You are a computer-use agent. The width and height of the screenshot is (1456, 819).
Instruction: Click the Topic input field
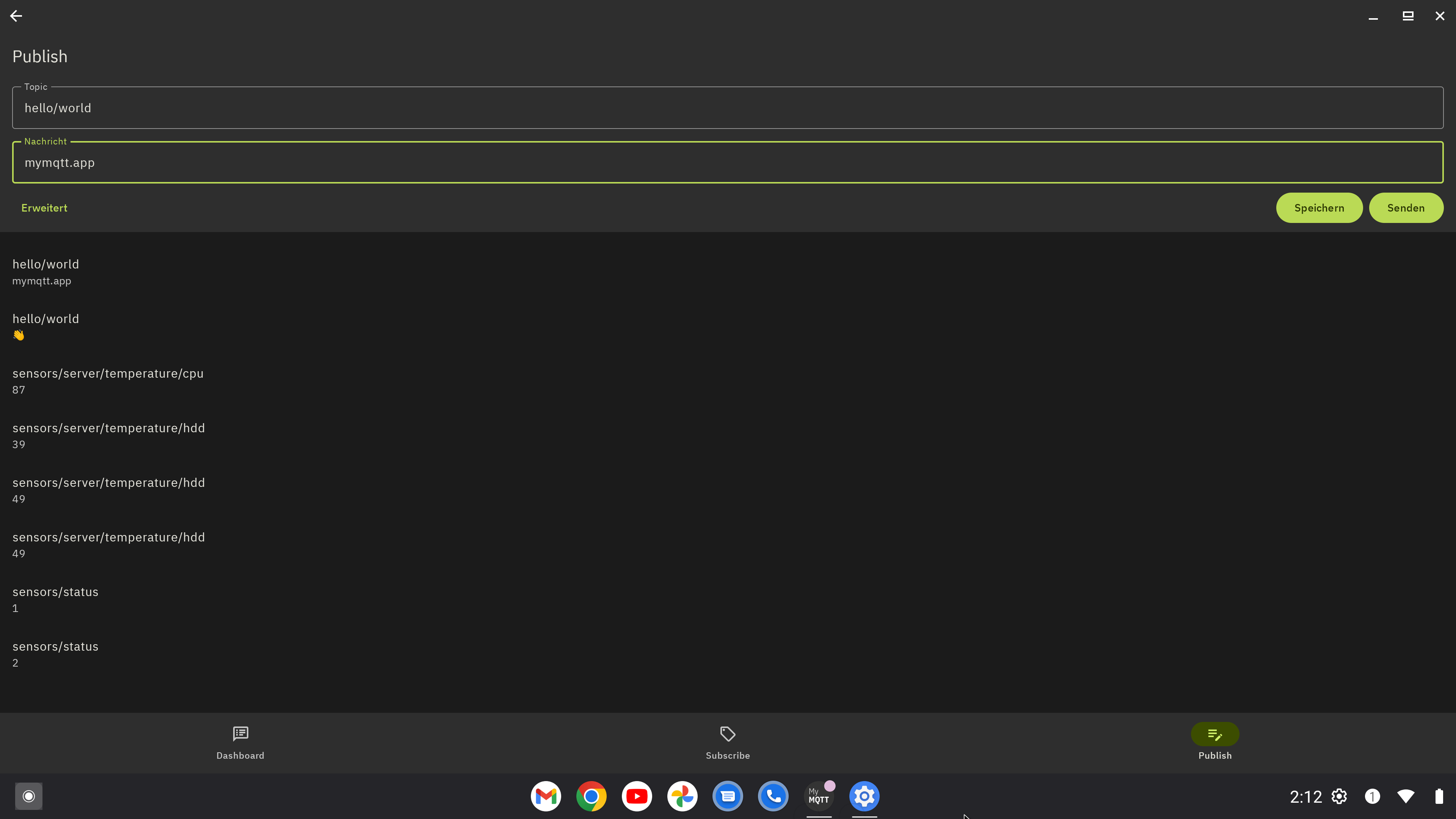(728, 107)
